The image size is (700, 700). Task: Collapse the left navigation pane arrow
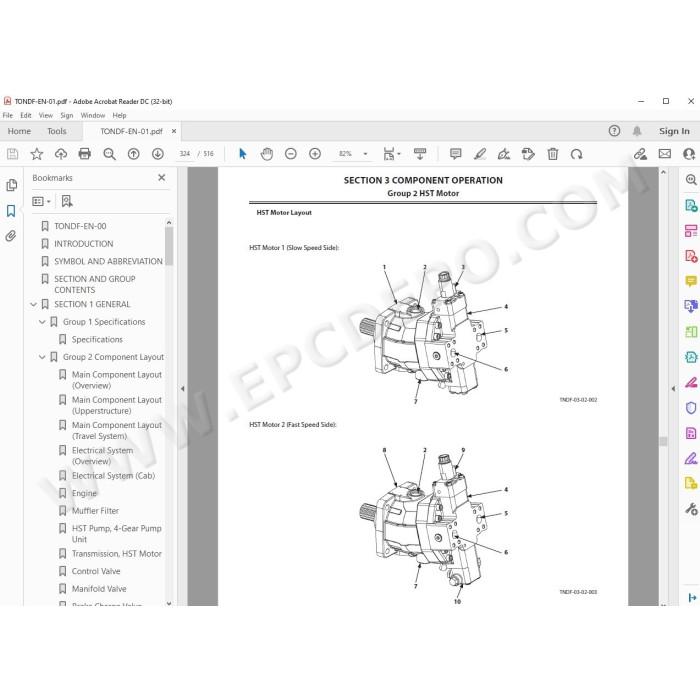click(183, 389)
